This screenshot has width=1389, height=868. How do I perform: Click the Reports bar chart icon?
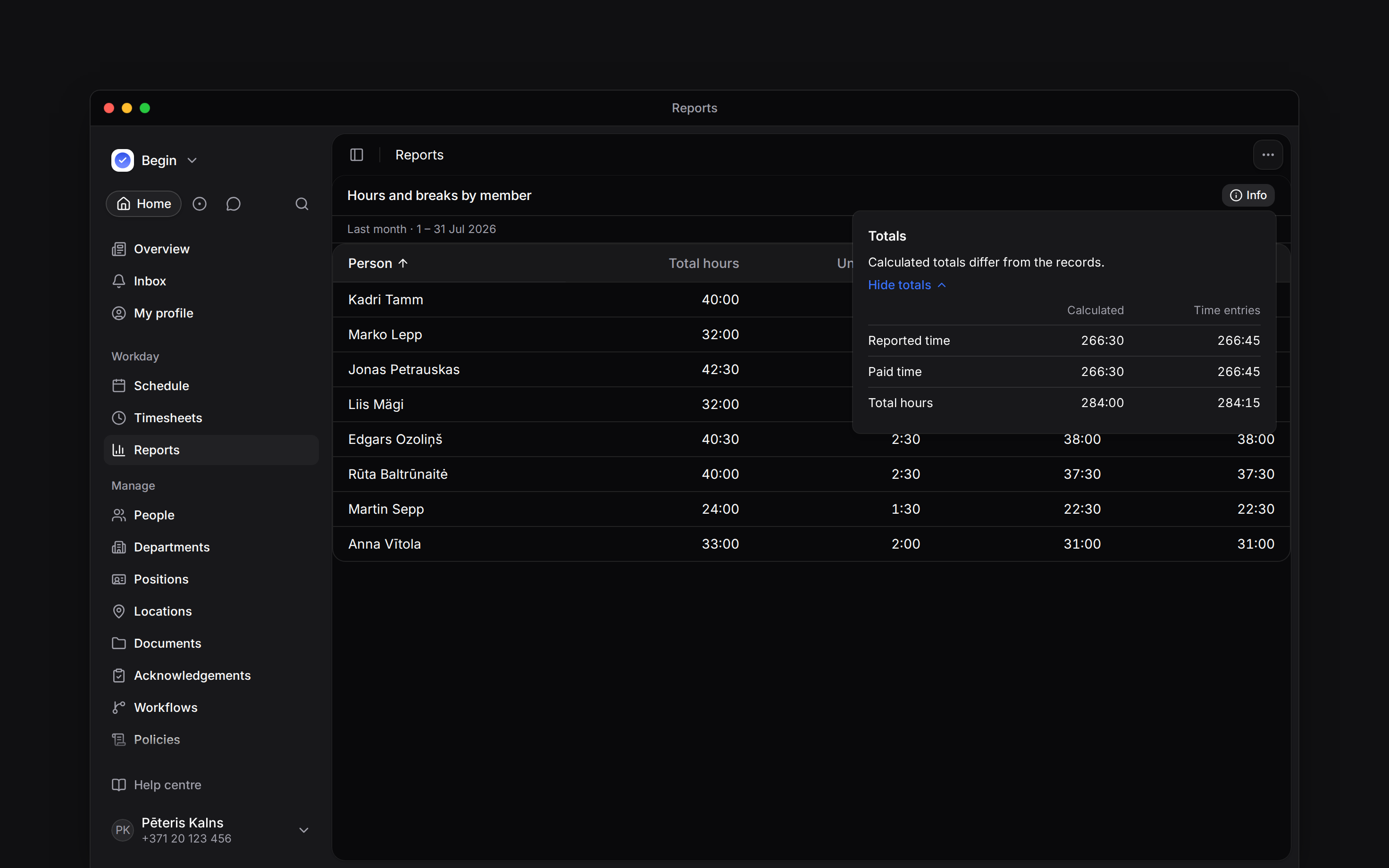119,450
